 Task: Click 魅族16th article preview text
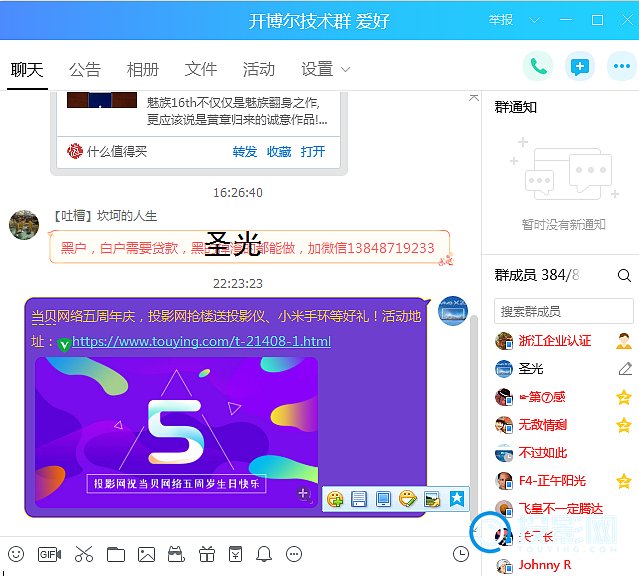click(237, 111)
